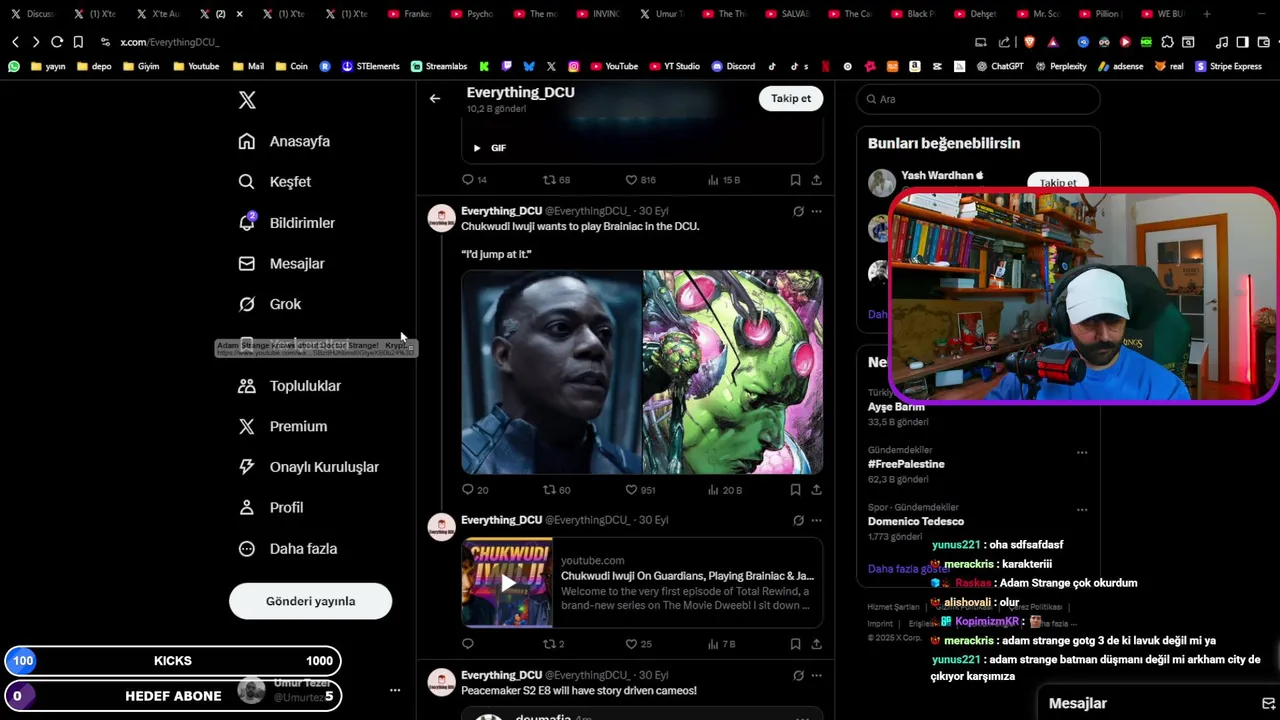The height and width of the screenshot is (720, 1280).
Task: Share the YouTube link post
Action: coord(816,644)
